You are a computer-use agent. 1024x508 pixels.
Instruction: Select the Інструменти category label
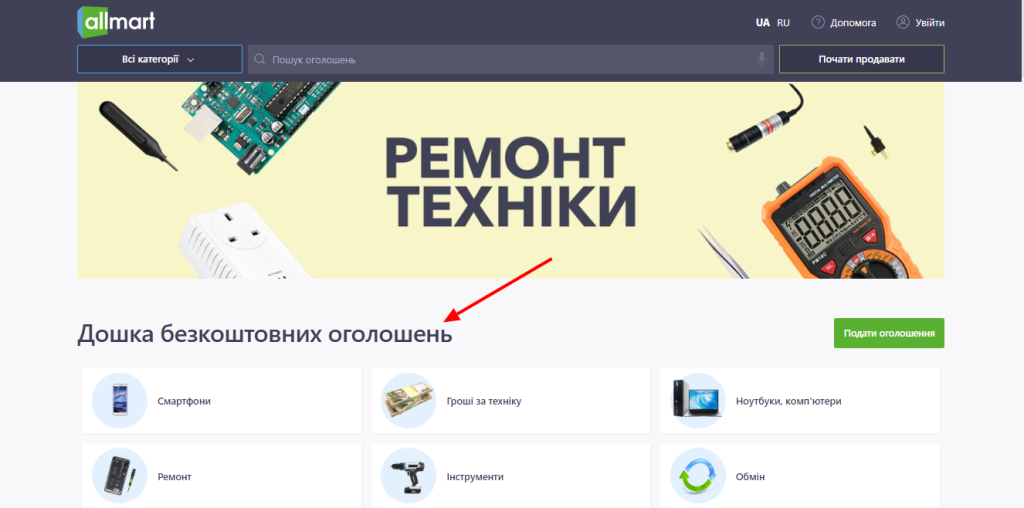coord(475,477)
